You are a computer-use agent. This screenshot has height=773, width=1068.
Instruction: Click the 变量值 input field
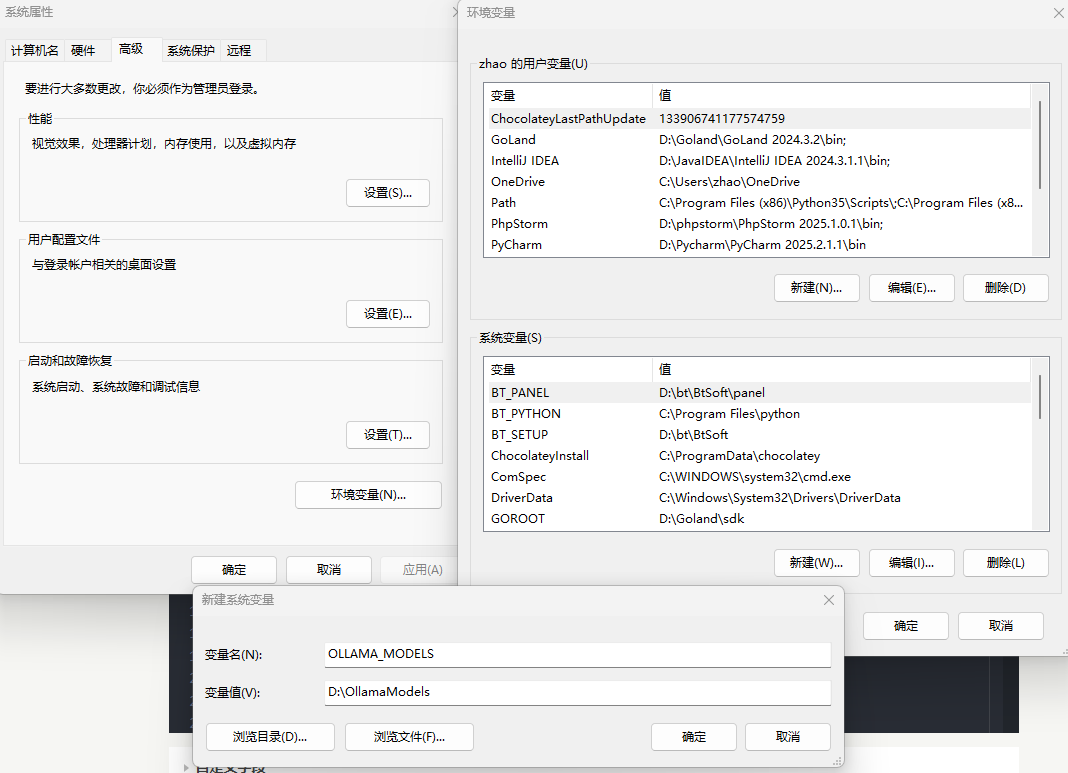click(577, 692)
